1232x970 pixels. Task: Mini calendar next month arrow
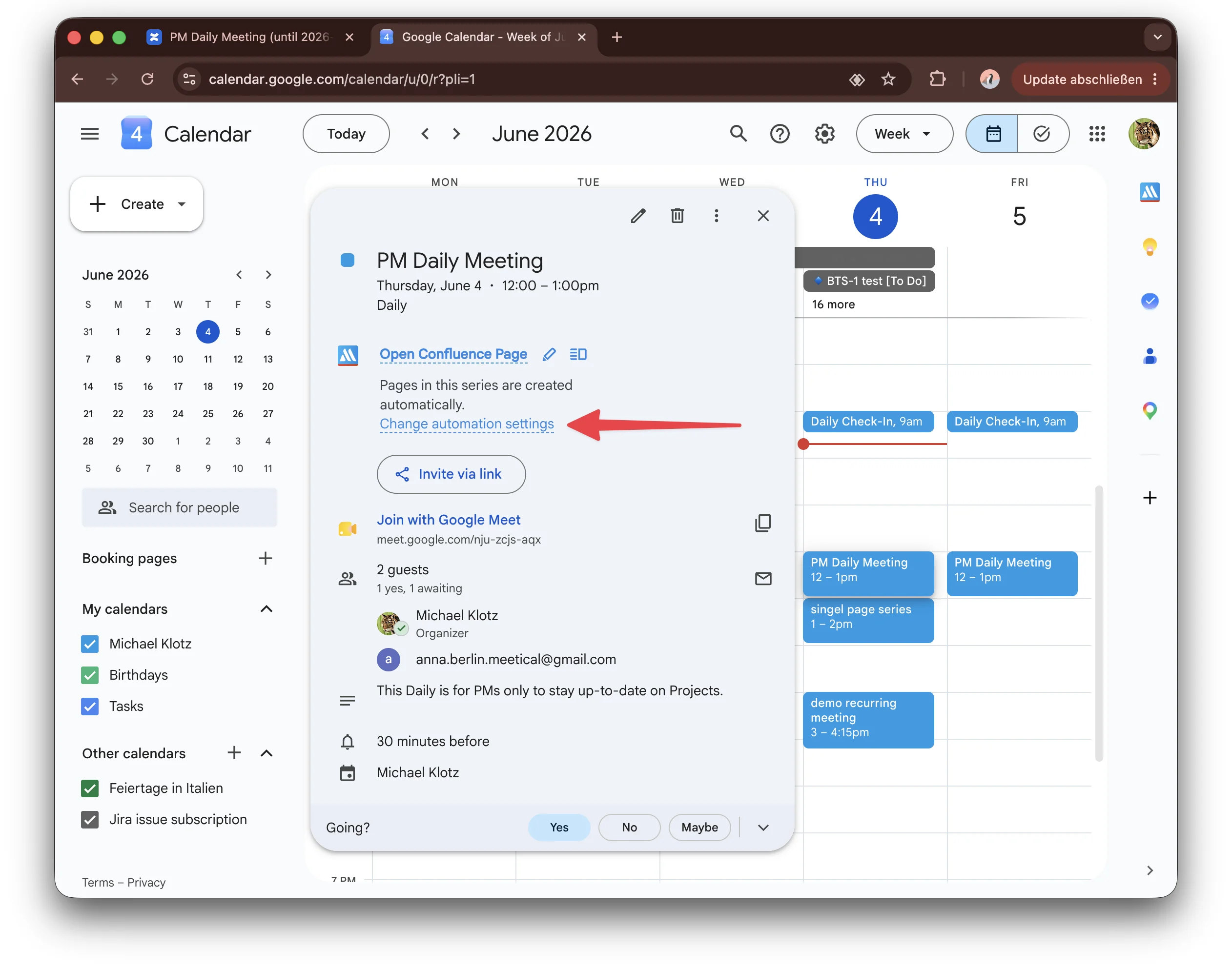point(268,275)
